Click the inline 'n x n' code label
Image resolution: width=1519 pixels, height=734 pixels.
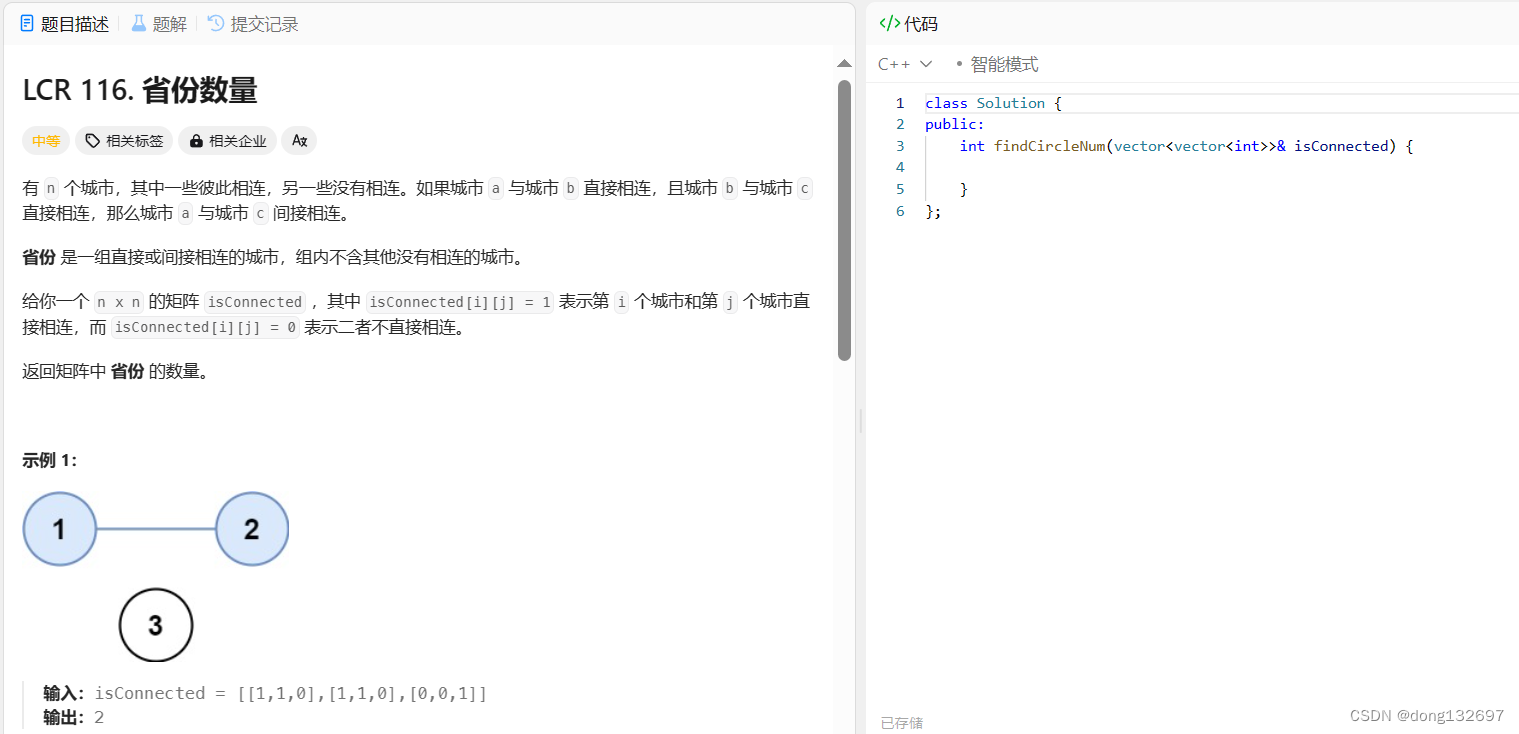pos(119,302)
